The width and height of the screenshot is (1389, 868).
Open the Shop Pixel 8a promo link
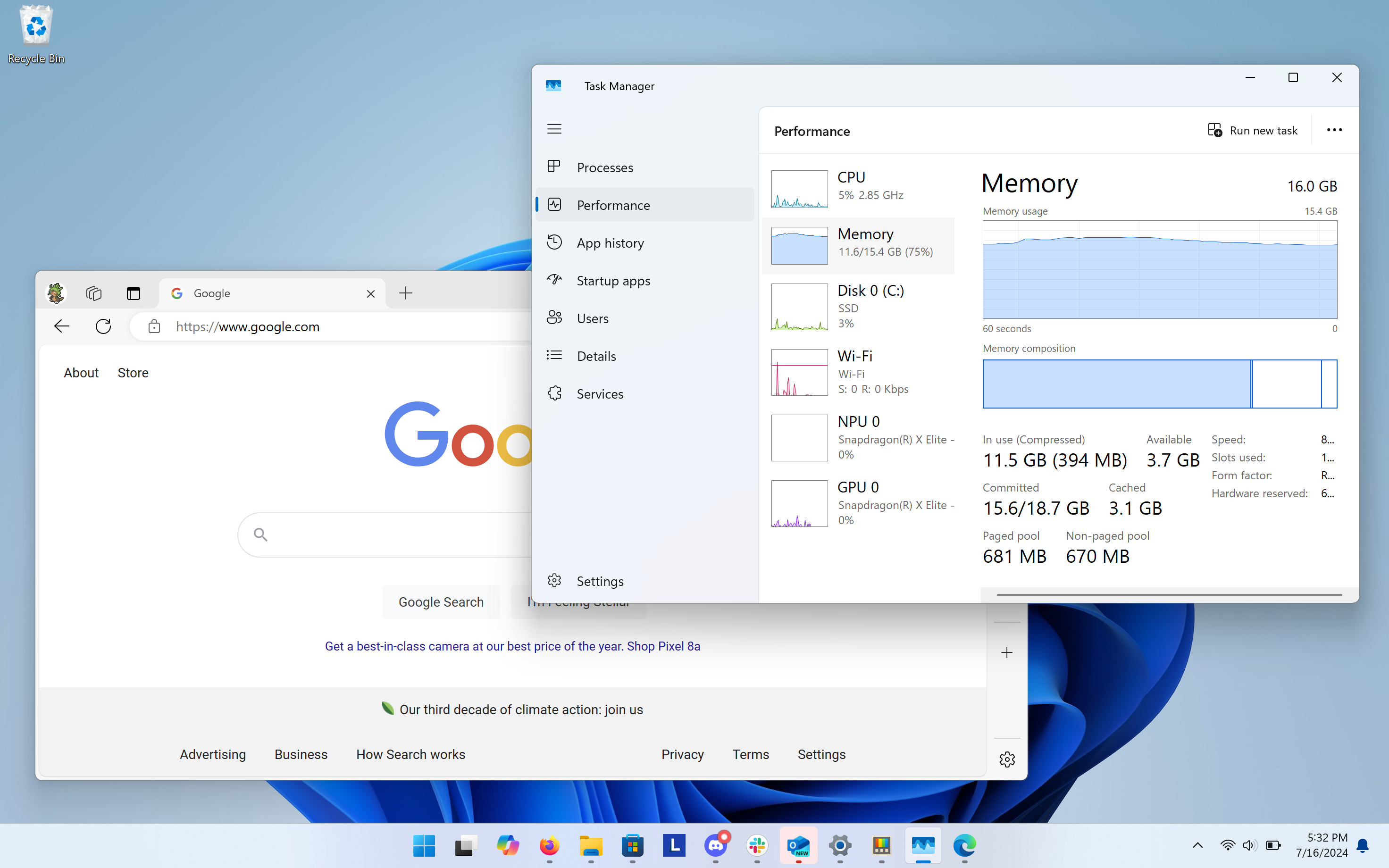(x=512, y=646)
